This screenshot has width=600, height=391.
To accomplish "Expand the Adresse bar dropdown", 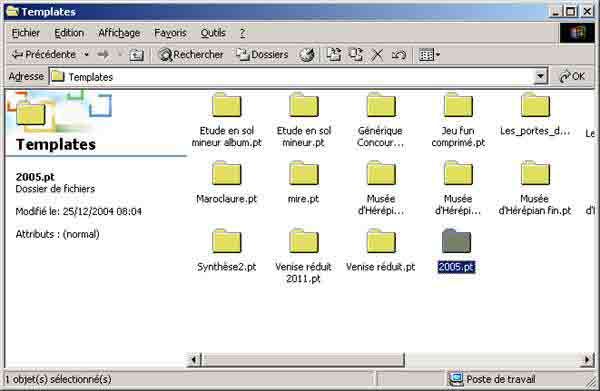I will coord(540,77).
